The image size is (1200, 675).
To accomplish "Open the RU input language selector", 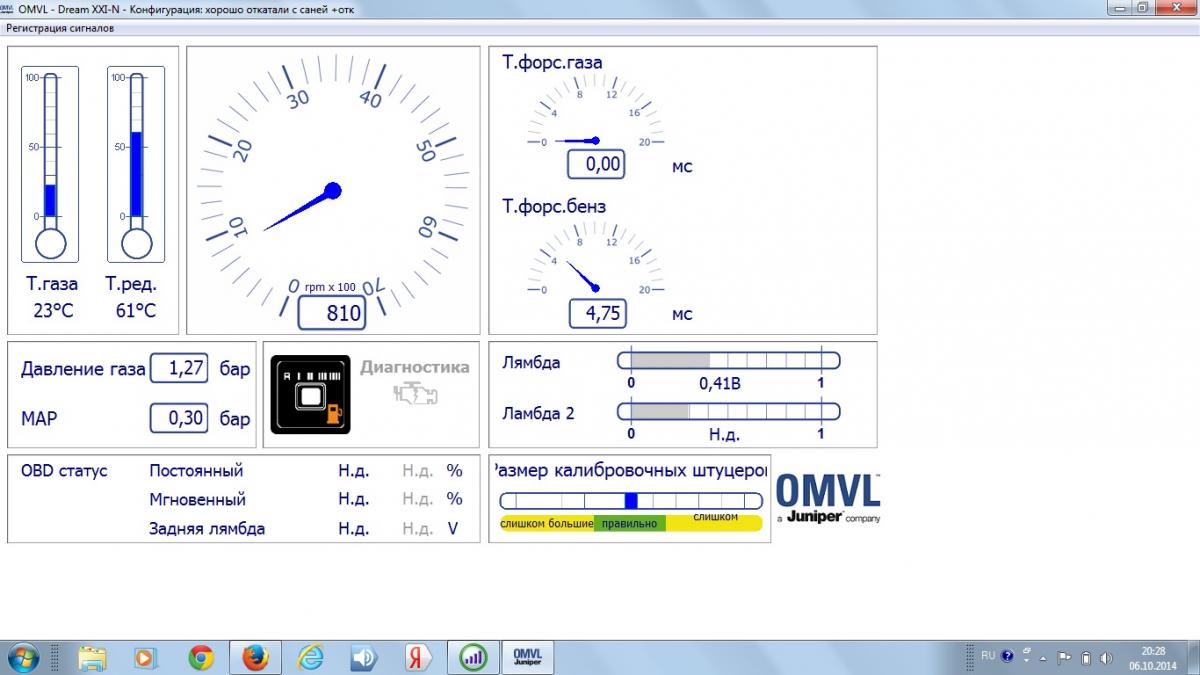I will (987, 656).
